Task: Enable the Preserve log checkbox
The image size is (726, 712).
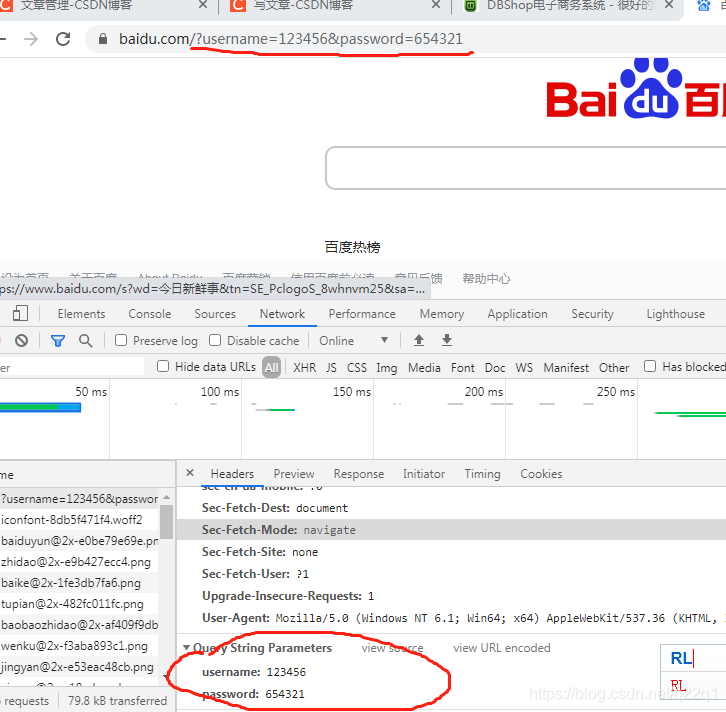Action: (121, 340)
